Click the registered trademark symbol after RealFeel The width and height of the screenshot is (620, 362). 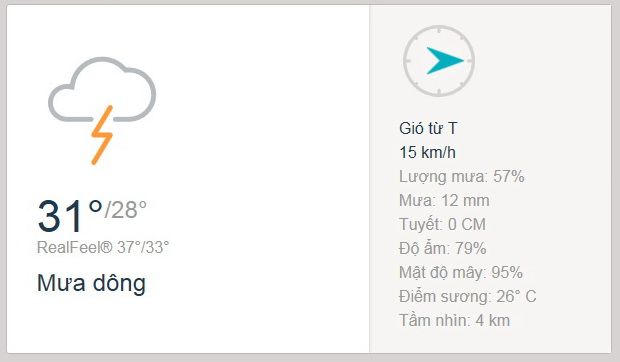106,247
